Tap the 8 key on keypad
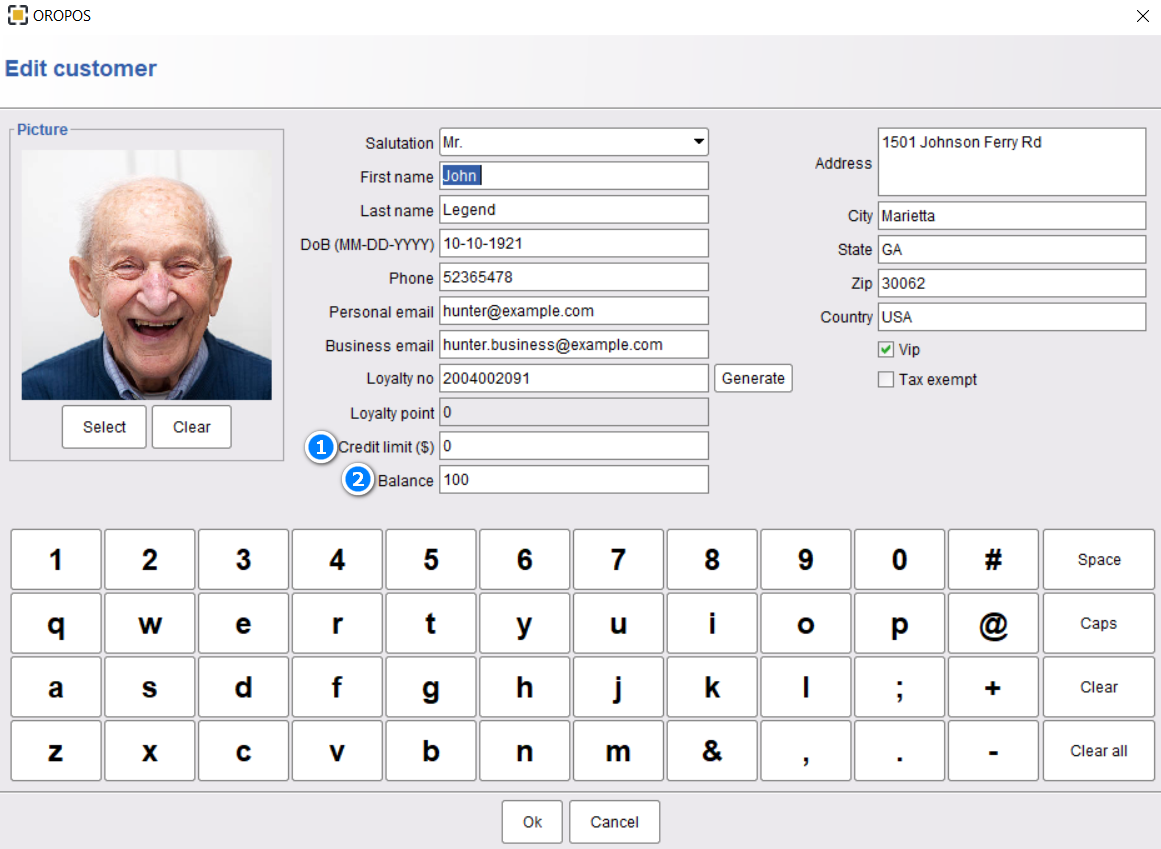 (x=712, y=560)
